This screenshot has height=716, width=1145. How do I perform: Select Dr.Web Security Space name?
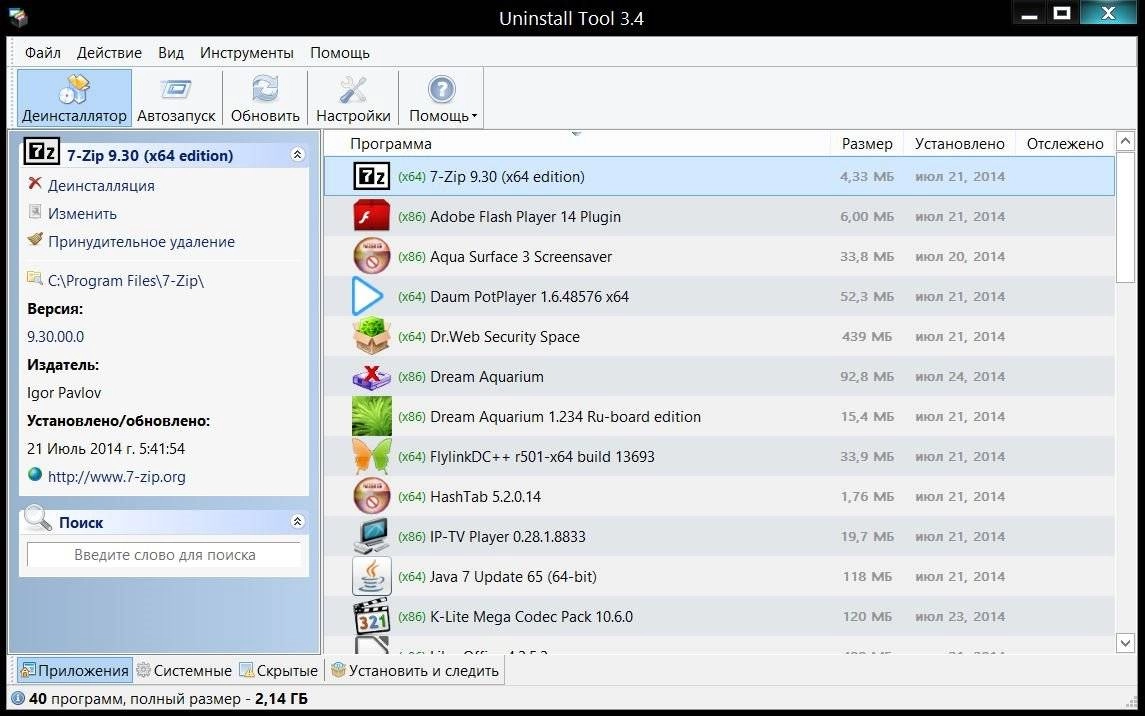click(505, 336)
